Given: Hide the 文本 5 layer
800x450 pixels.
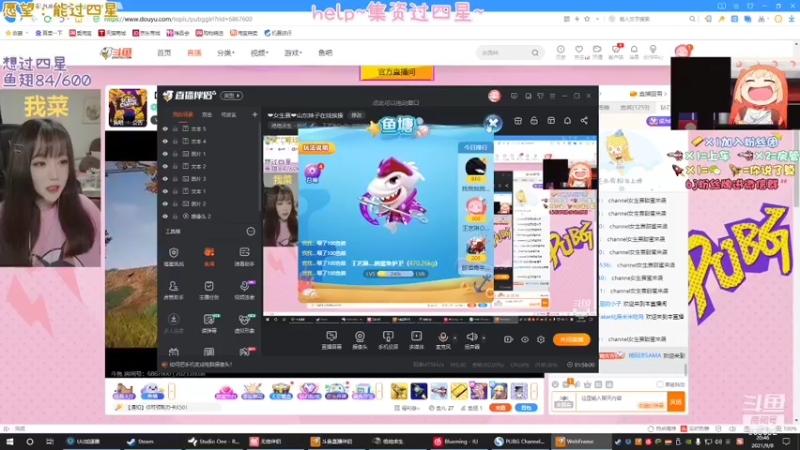Looking at the screenshot, I should pyautogui.click(x=165, y=129).
